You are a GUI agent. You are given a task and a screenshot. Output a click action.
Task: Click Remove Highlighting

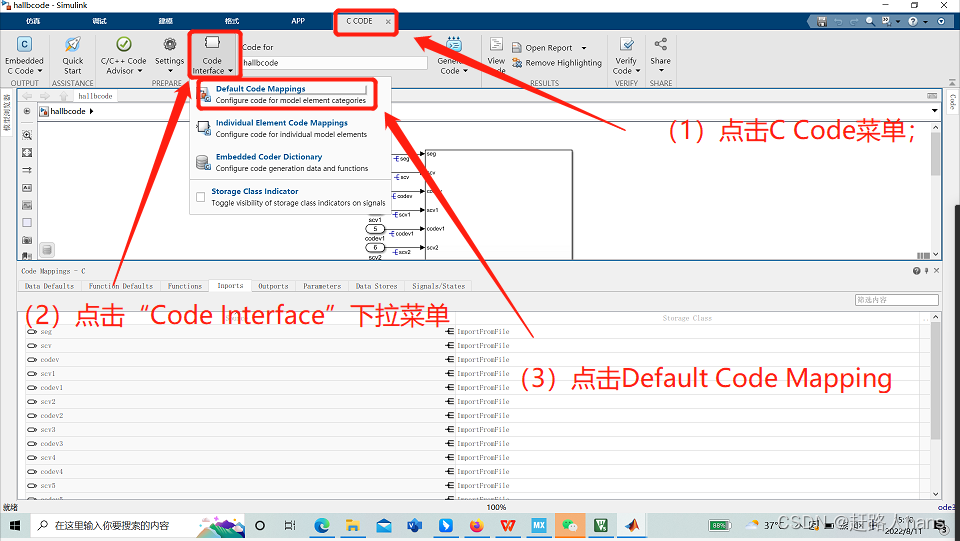click(x=557, y=62)
